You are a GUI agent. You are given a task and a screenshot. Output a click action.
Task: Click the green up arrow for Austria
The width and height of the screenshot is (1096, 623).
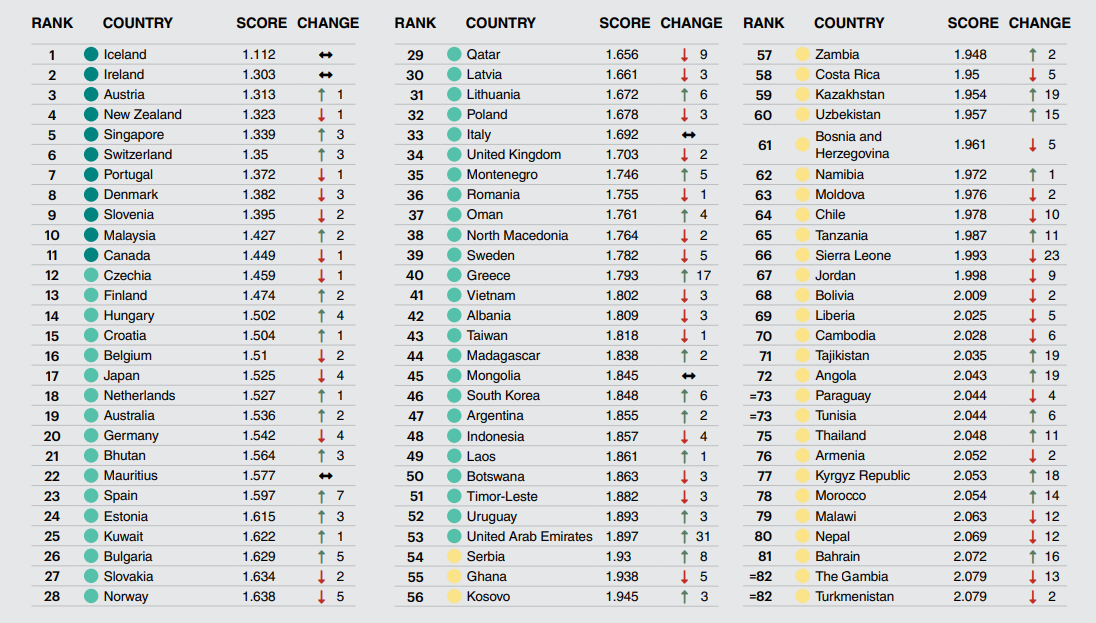322,94
